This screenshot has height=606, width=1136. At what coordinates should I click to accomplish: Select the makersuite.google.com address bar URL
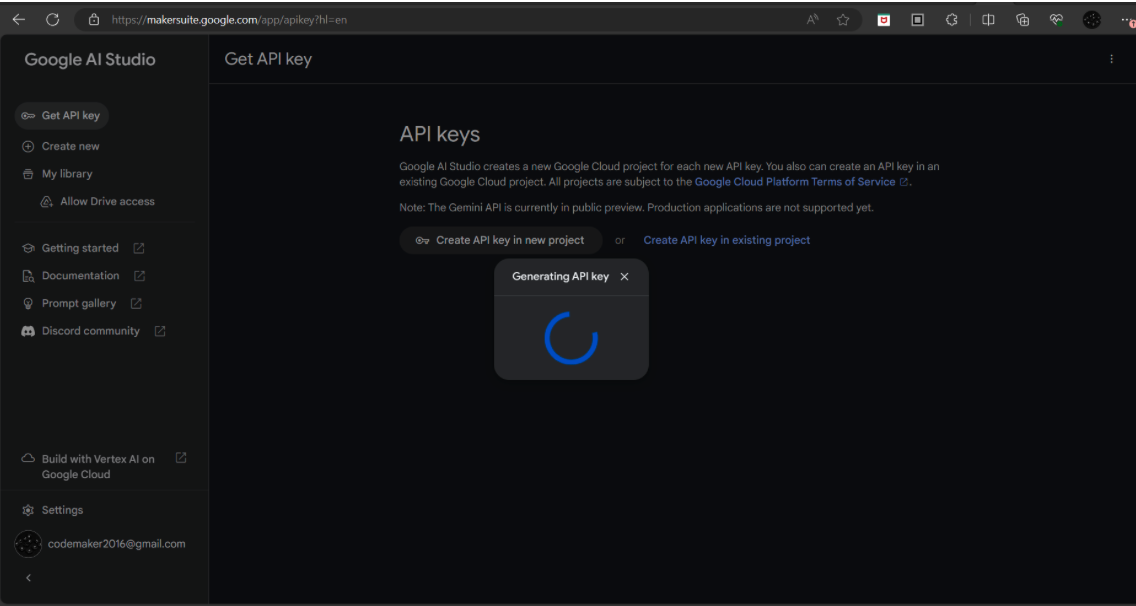229,20
